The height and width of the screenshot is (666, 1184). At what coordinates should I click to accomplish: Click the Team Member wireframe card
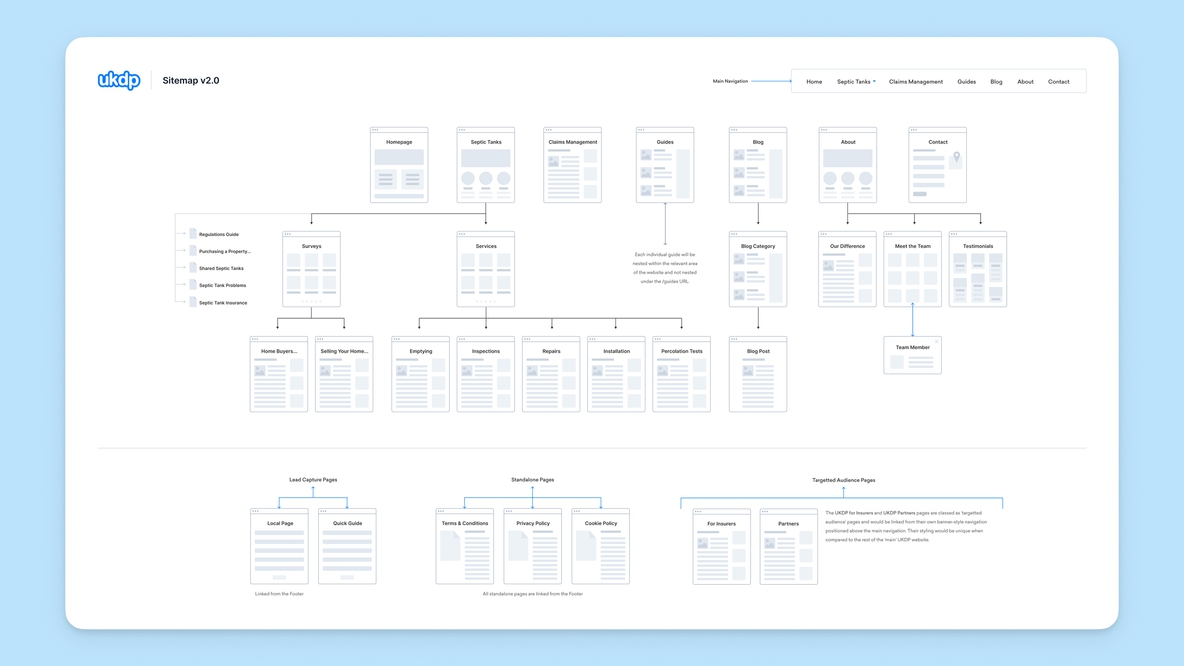point(912,354)
